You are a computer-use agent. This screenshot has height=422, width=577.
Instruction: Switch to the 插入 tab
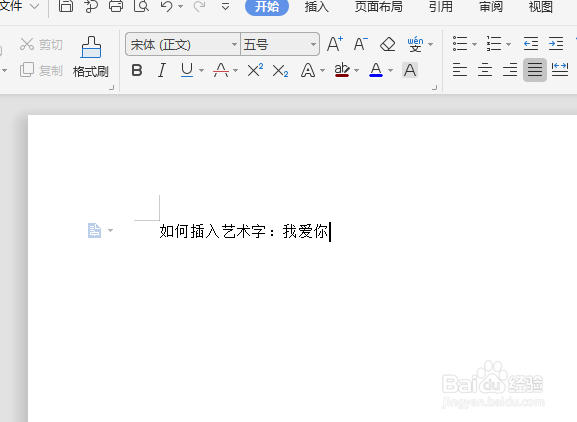click(316, 7)
